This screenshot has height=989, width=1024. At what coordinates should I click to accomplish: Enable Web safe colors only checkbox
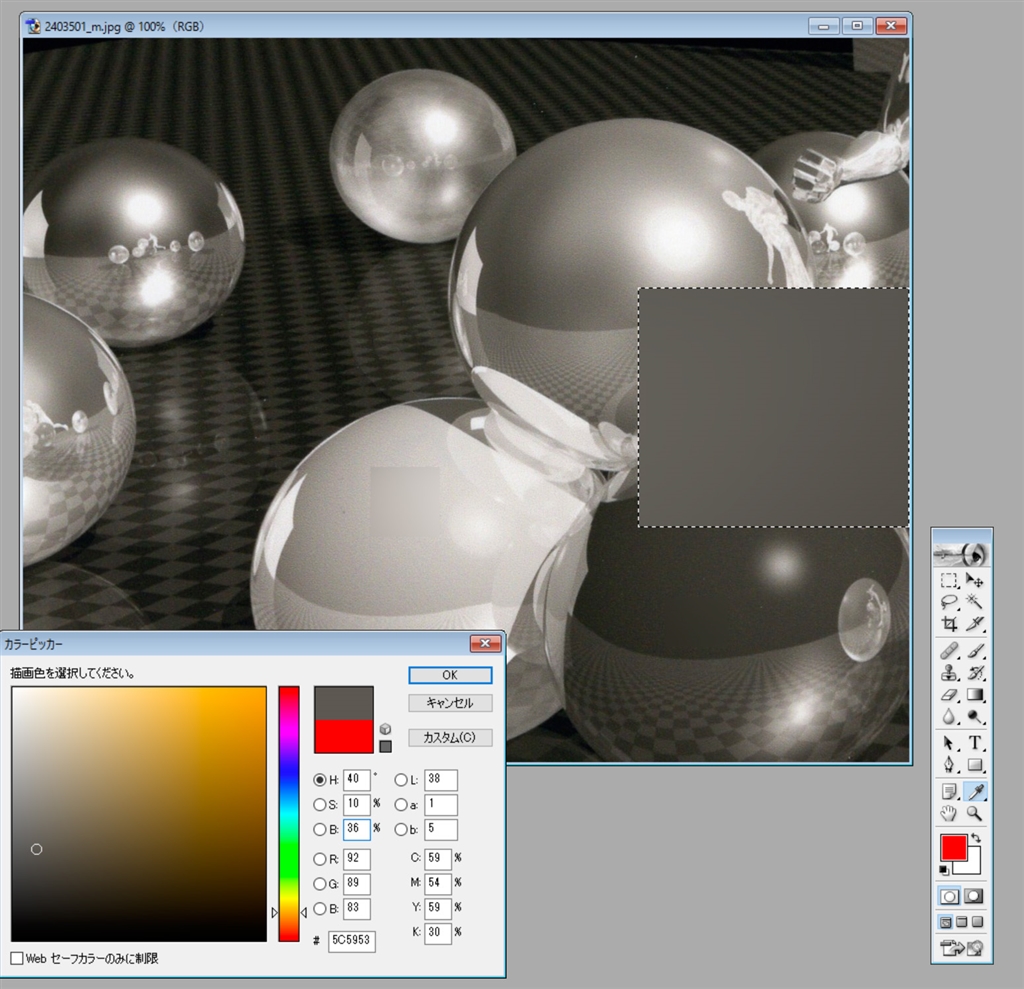17,958
